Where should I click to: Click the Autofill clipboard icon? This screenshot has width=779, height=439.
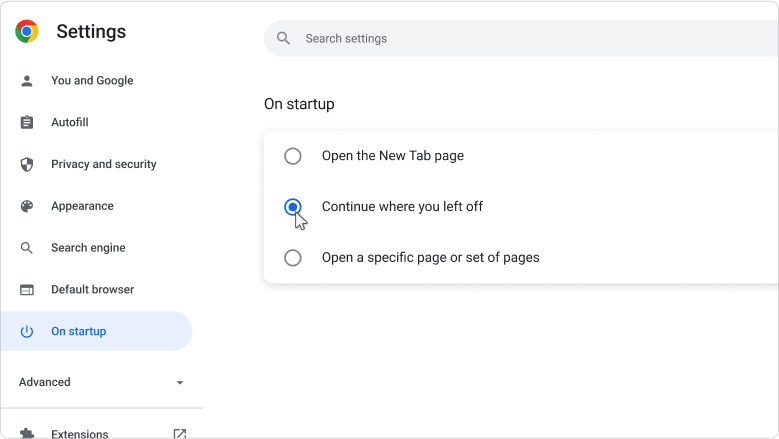click(x=27, y=123)
